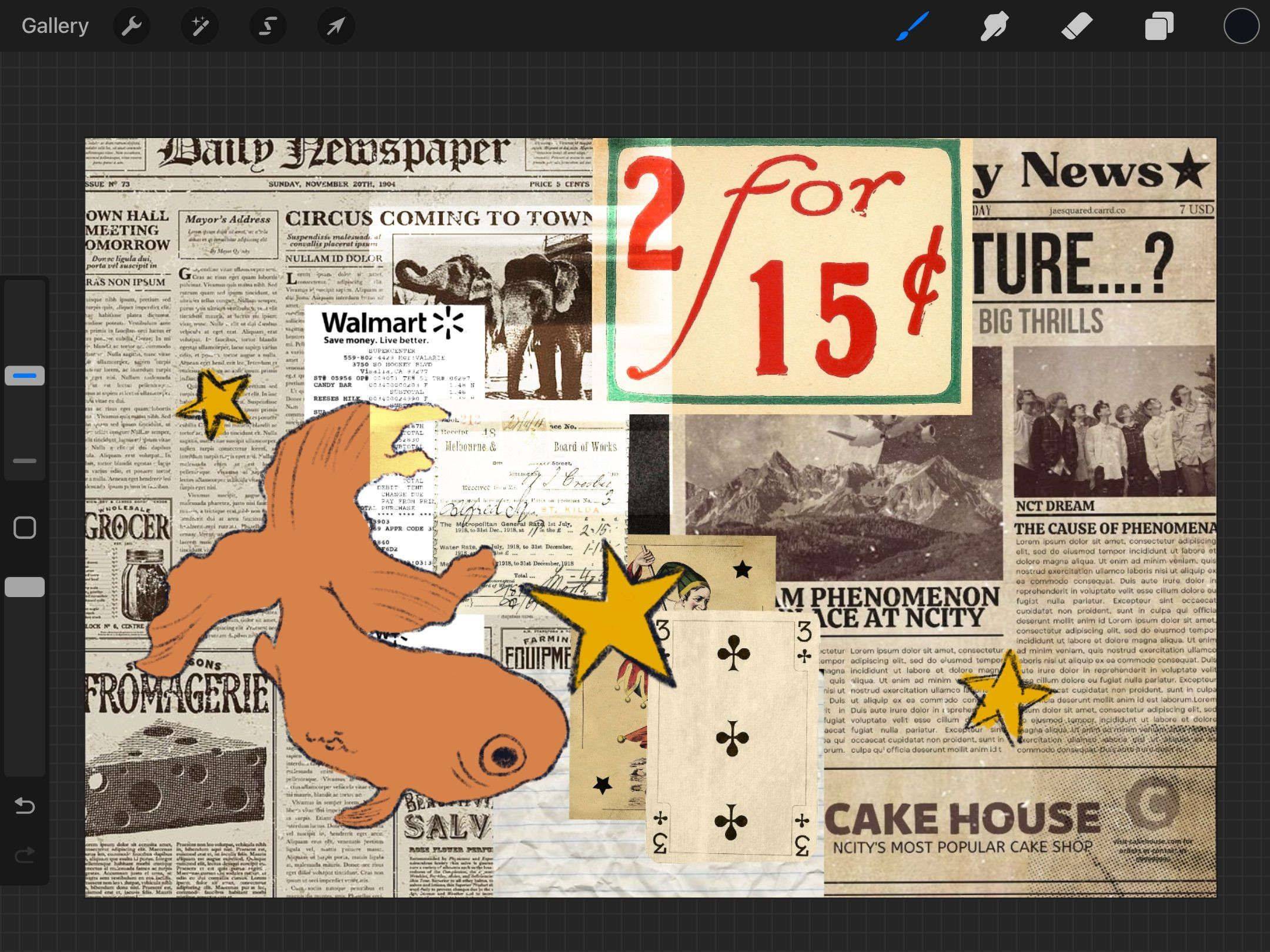
Task: Return to the Gallery
Action: click(55, 26)
